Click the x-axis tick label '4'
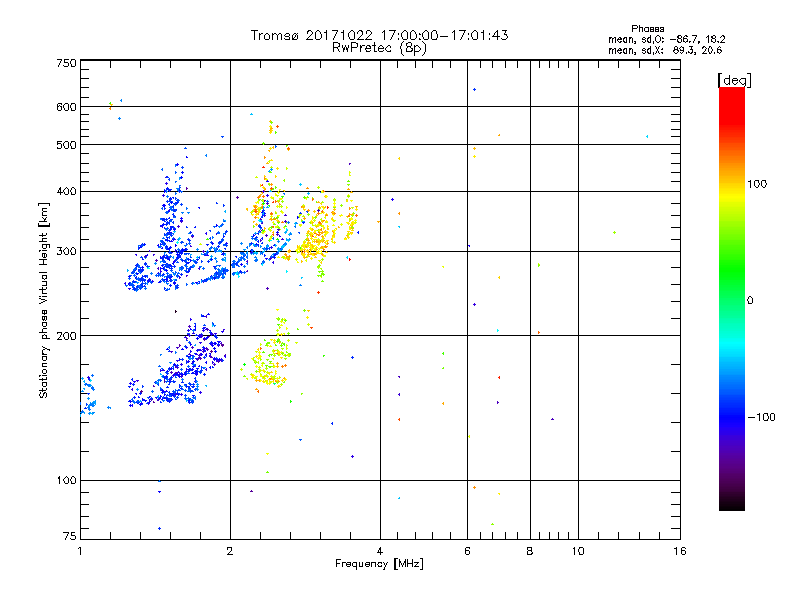 380,551
